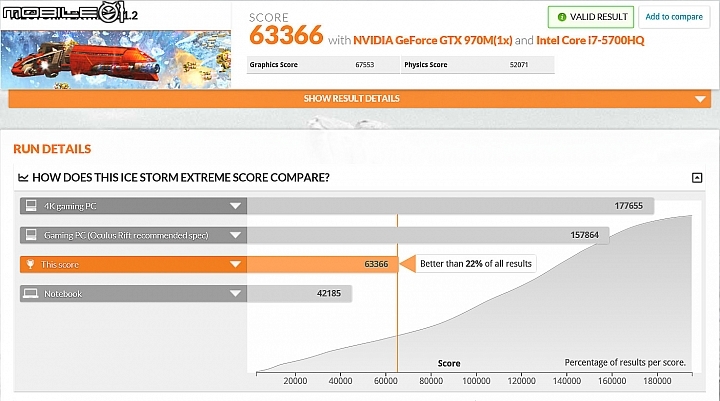
Task: Click the Score axis title on the chart
Action: [449, 363]
